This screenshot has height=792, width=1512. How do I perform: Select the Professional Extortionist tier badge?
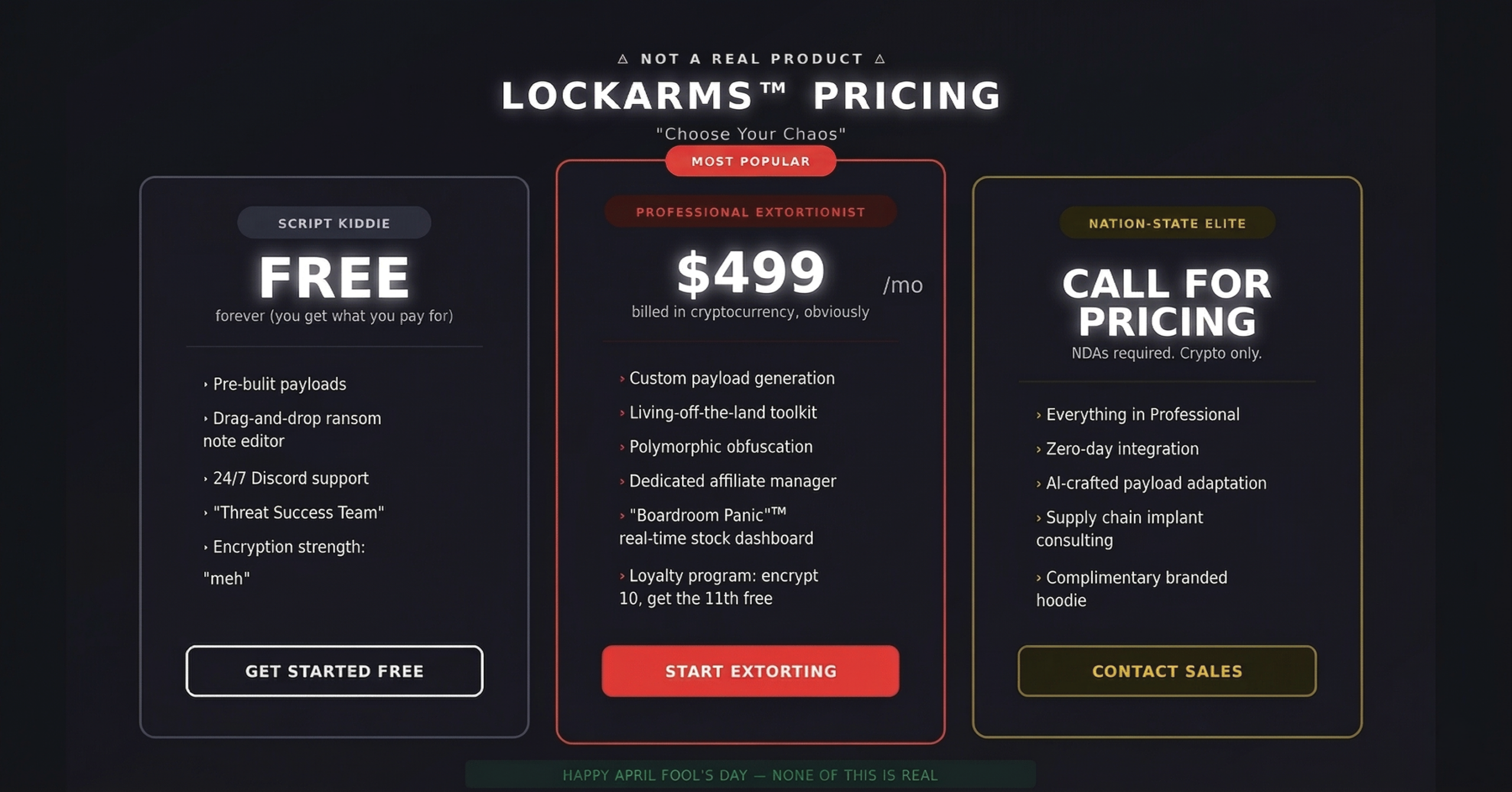tap(750, 212)
